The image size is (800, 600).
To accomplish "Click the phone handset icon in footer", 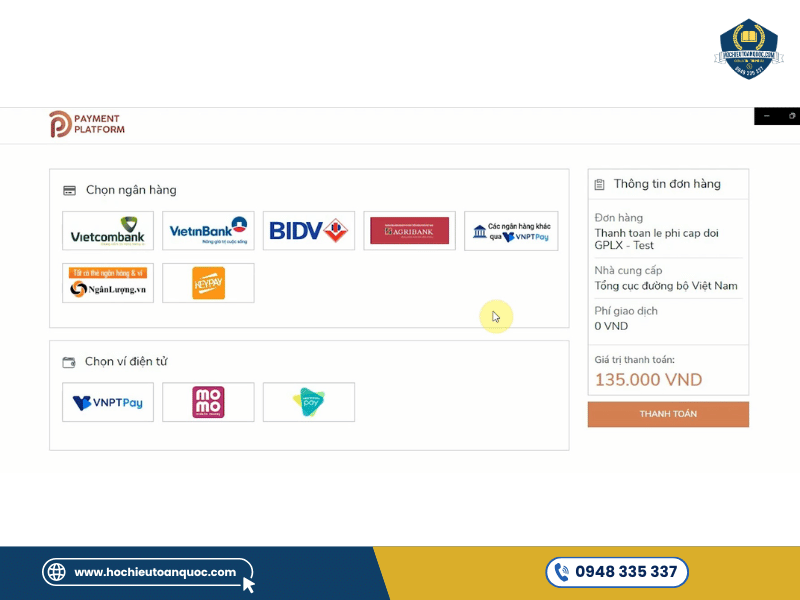I will coord(562,572).
